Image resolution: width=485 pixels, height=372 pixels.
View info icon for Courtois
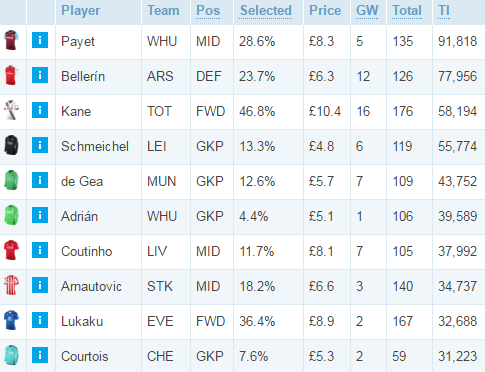pyautogui.click(x=40, y=355)
